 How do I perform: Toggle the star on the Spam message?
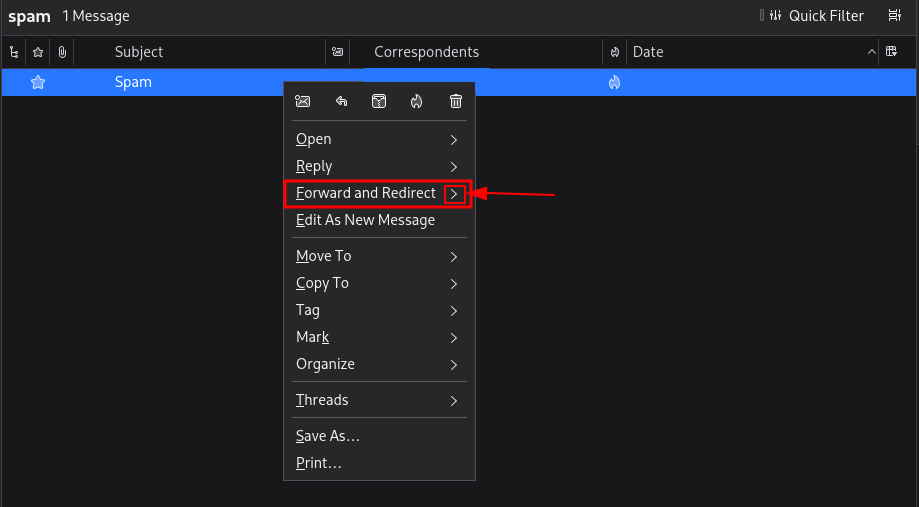pyautogui.click(x=38, y=82)
